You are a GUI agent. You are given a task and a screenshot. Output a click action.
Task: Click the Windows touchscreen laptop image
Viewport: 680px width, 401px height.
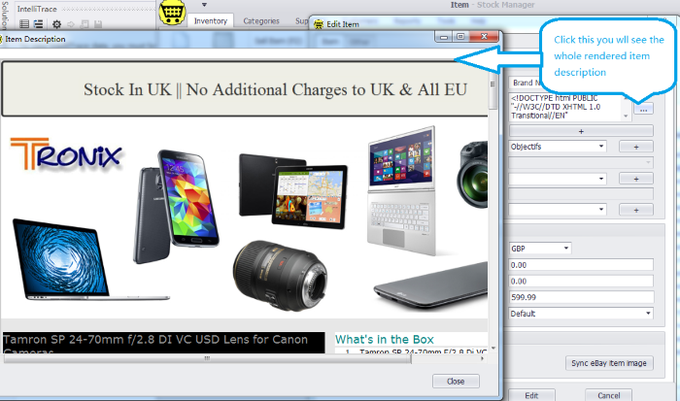click(402, 190)
